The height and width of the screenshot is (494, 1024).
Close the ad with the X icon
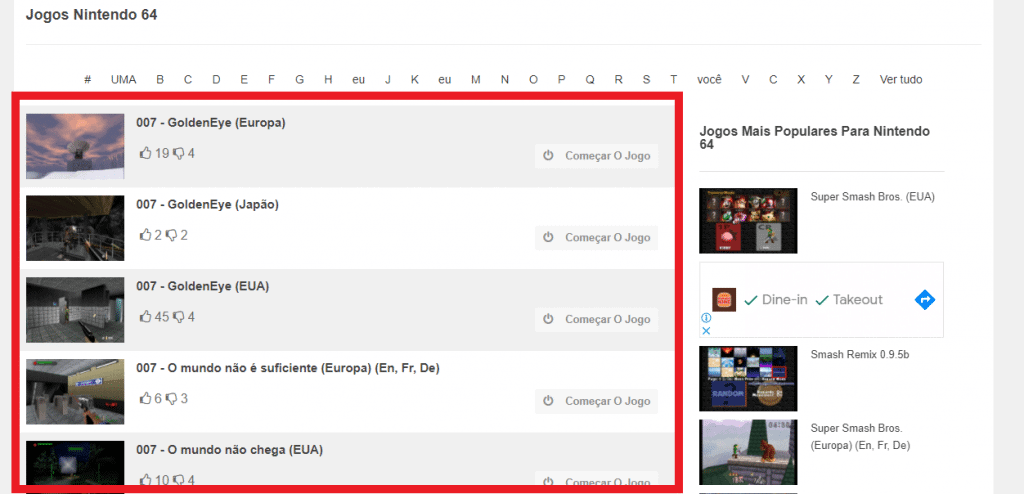(706, 331)
